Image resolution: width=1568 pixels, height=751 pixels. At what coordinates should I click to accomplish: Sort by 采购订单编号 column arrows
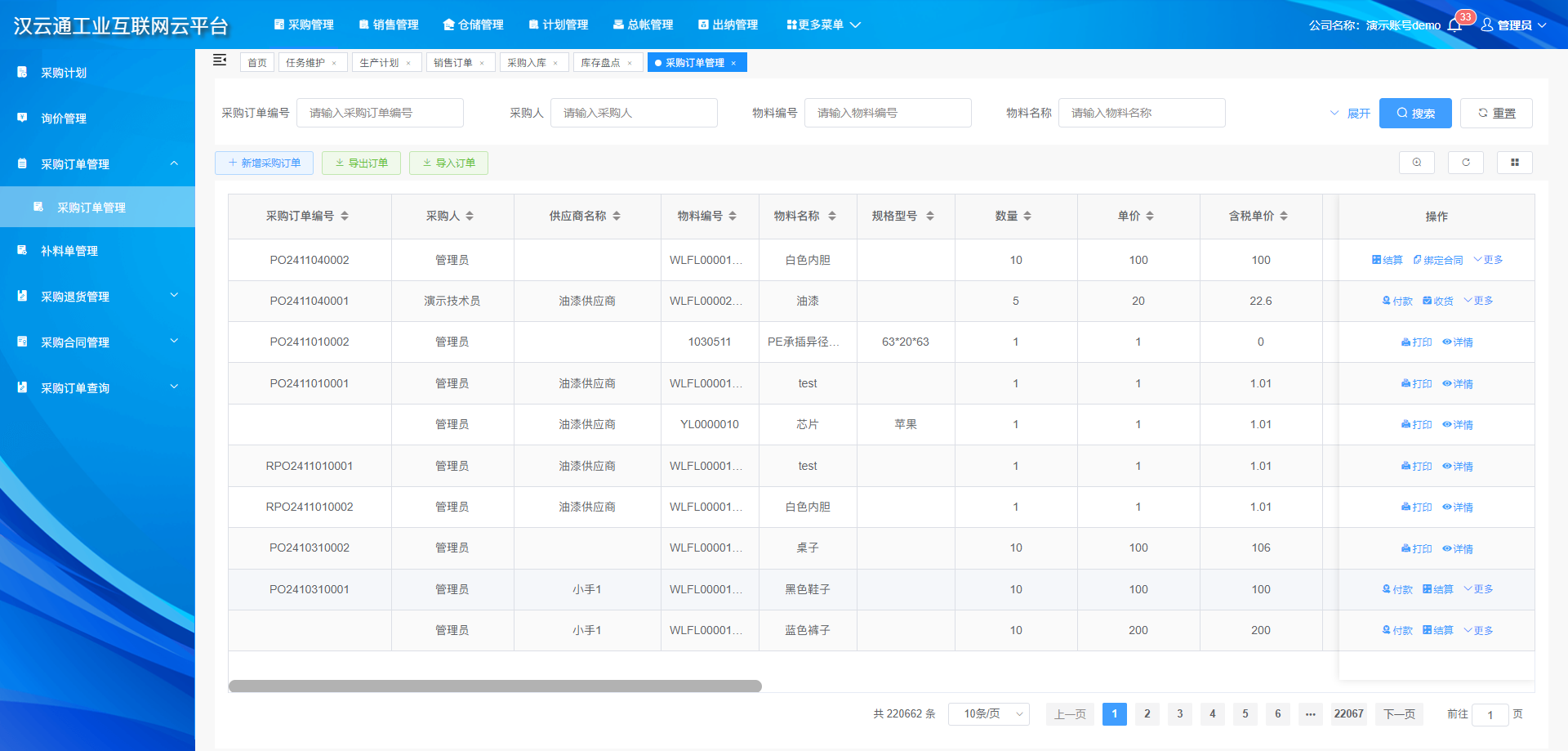pyautogui.click(x=345, y=216)
